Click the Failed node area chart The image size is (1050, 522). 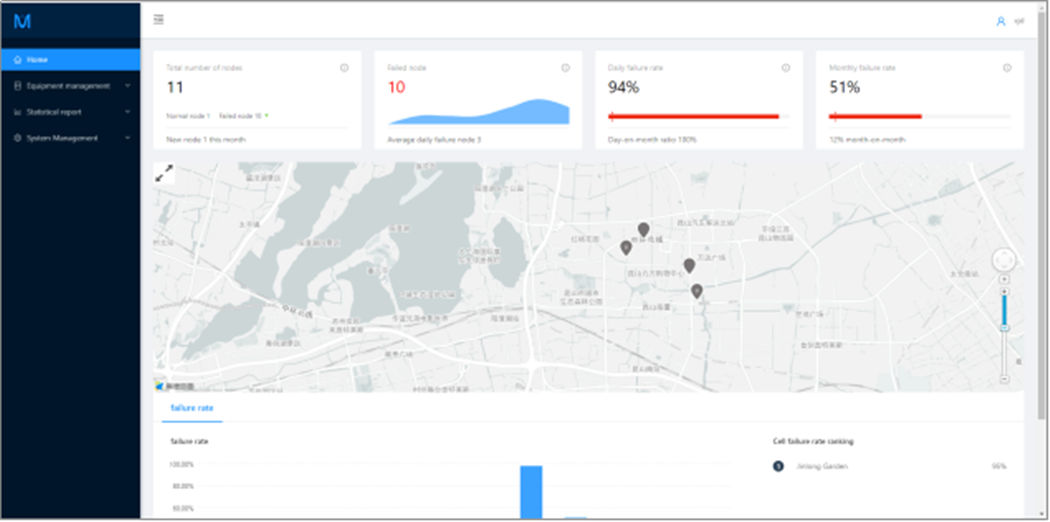click(479, 112)
